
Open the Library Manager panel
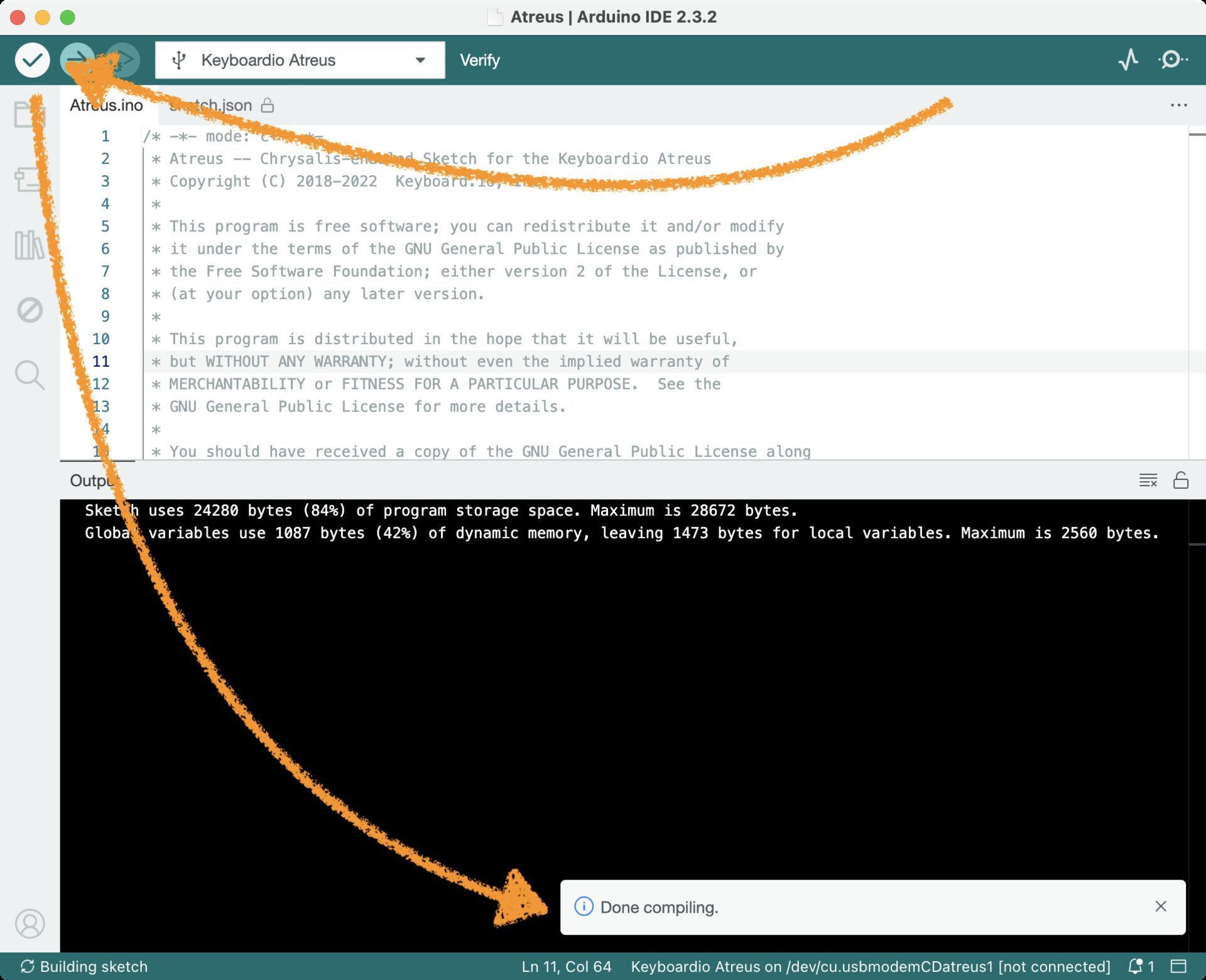click(30, 245)
